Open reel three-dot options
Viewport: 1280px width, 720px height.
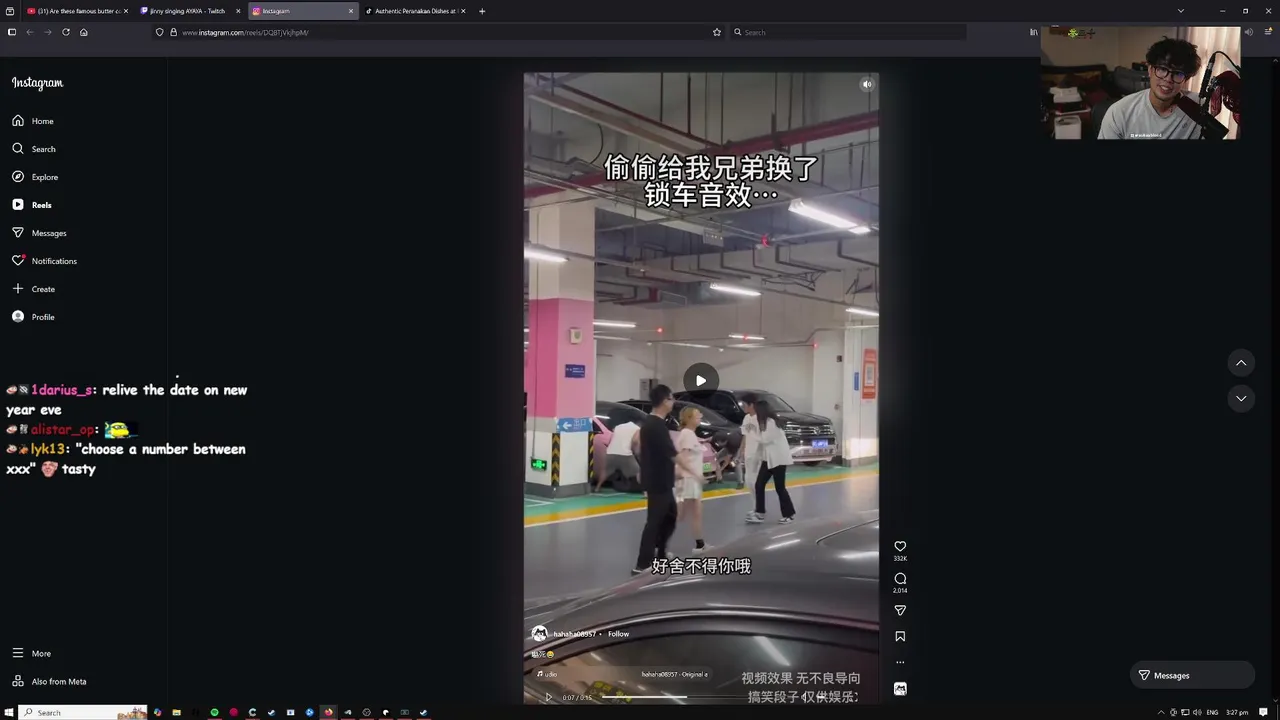click(x=900, y=662)
